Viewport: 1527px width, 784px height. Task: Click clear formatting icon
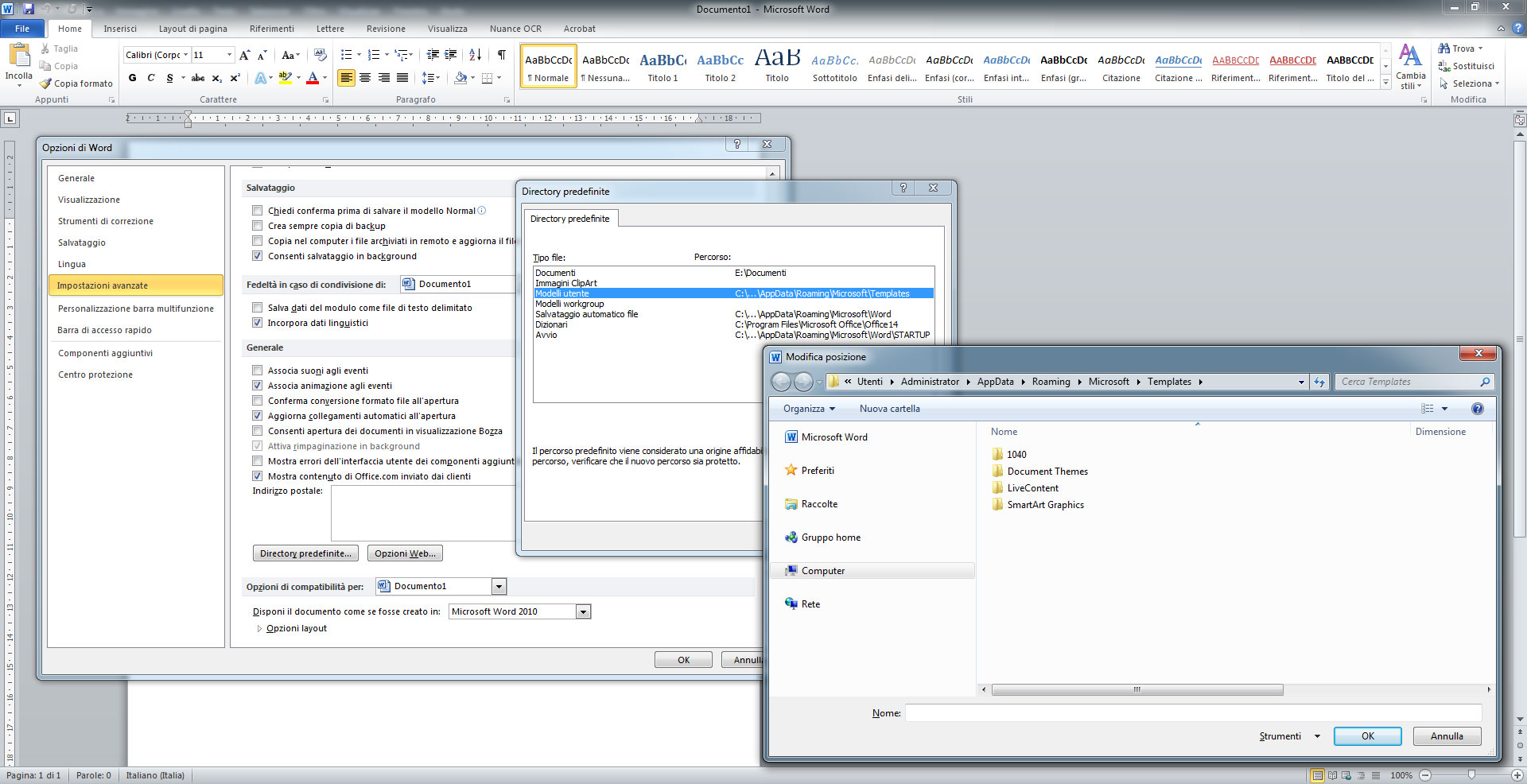320,55
